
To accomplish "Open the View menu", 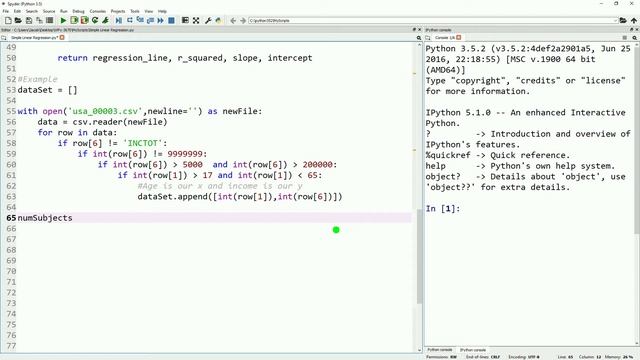I will tap(149, 11).
